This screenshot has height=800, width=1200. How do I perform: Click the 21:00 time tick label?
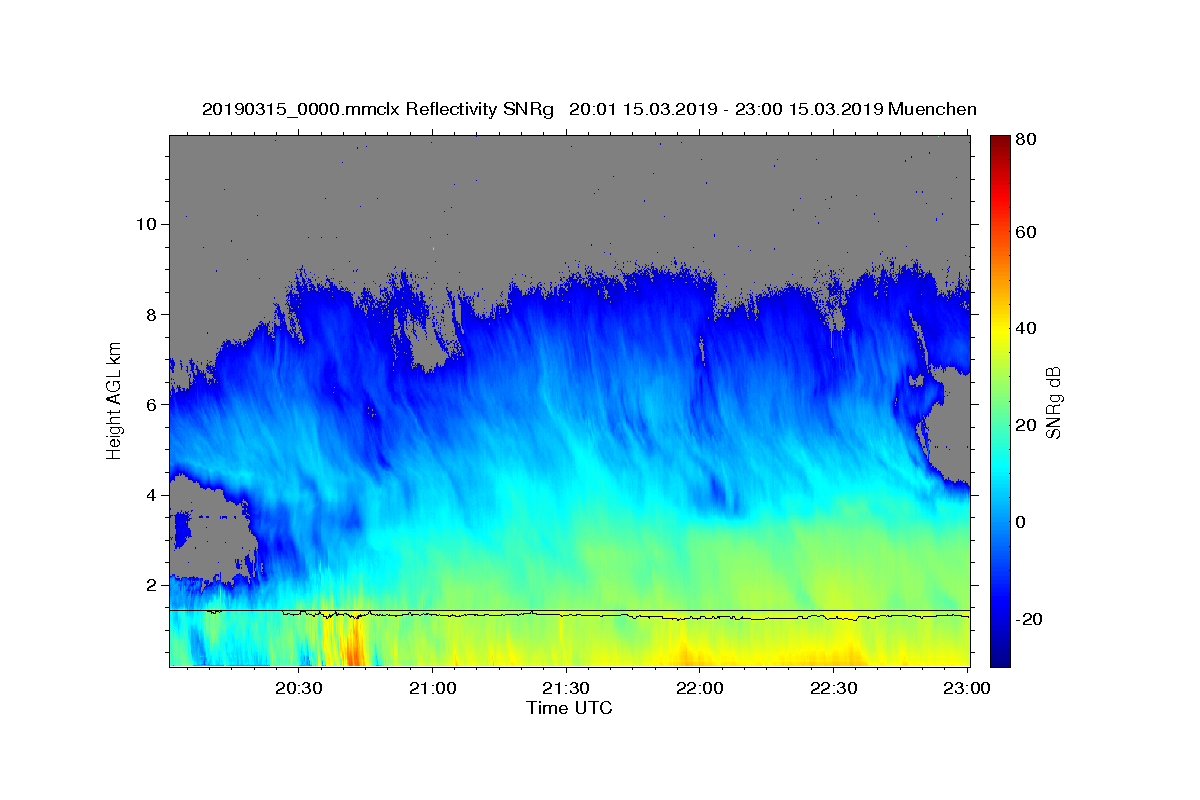click(x=433, y=688)
